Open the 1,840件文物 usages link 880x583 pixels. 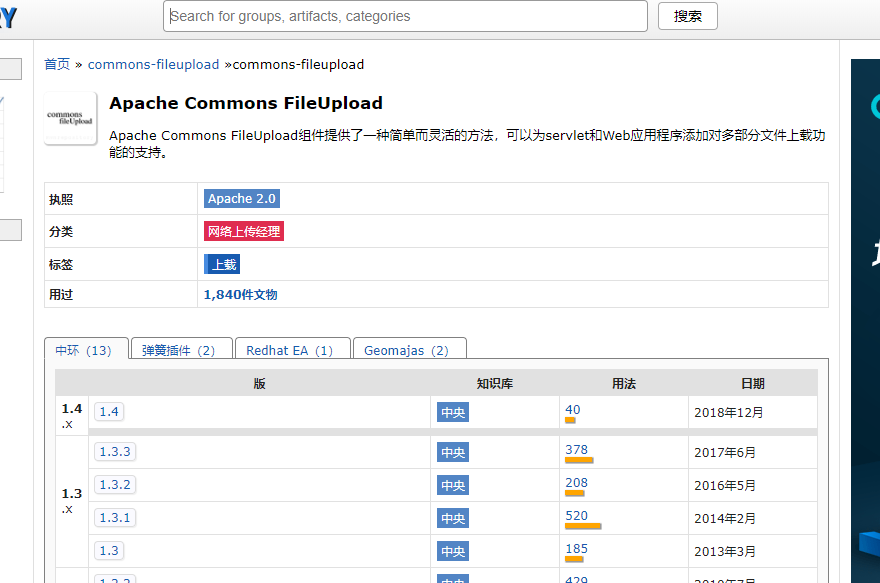[x=240, y=295]
